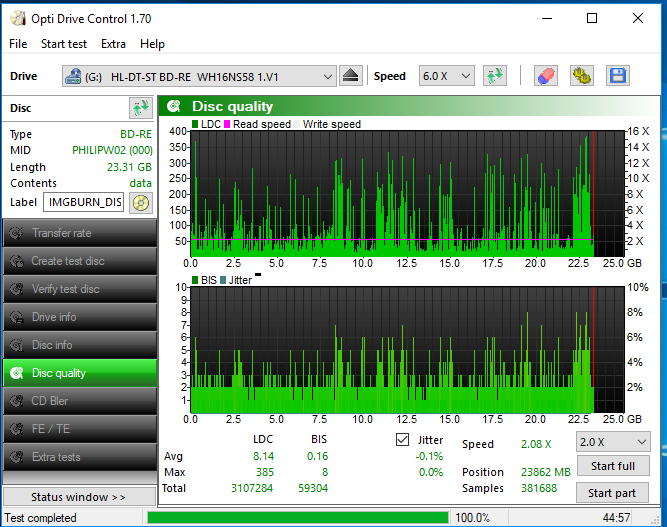Screen dimensions: 667x527
Task: Click the PHILIPW02 (000) MID value
Action: click(x=112, y=150)
